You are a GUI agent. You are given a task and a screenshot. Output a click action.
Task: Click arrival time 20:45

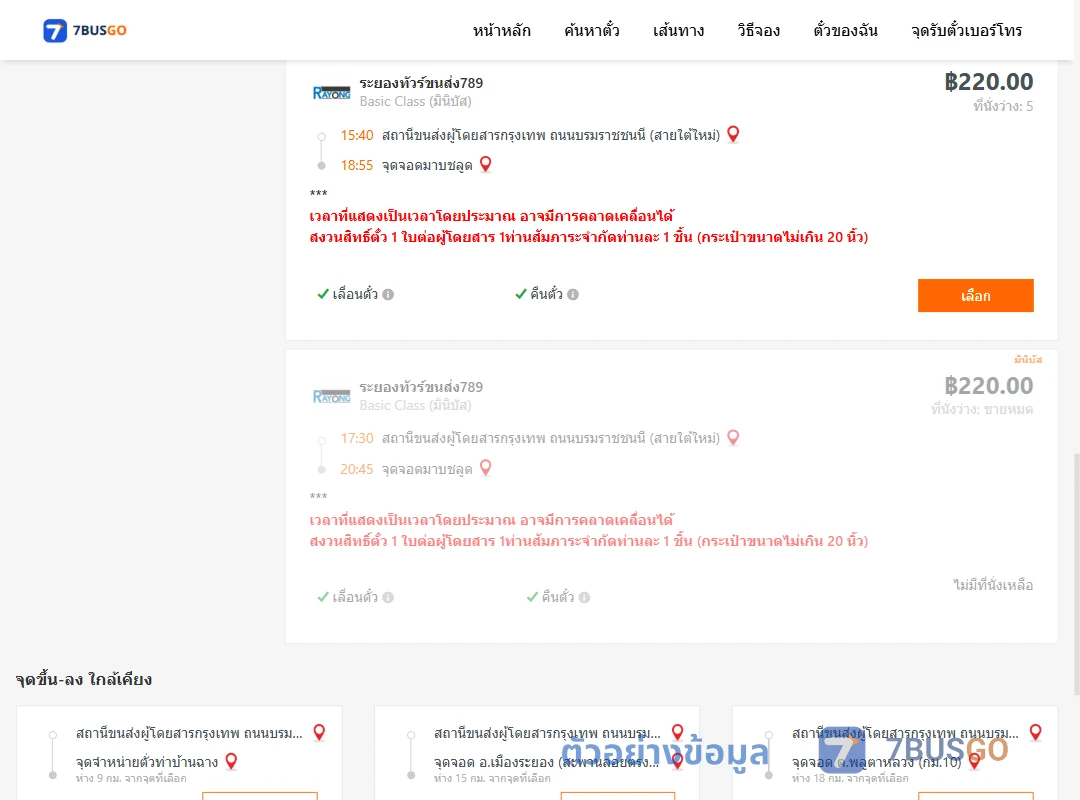coord(357,469)
